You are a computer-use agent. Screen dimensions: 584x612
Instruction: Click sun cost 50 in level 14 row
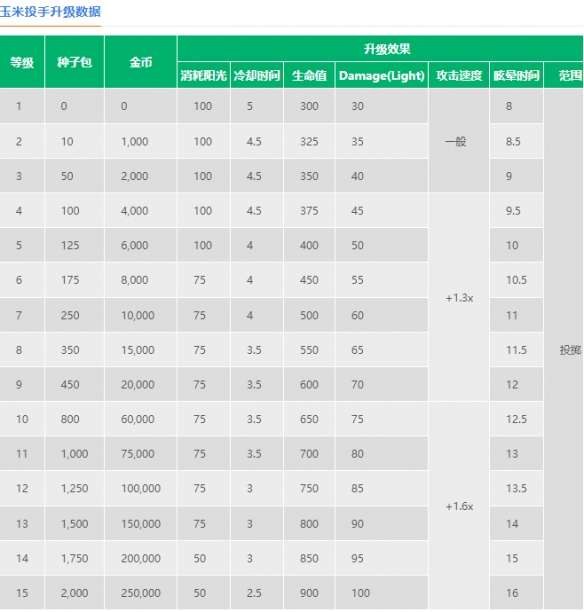(x=199, y=558)
